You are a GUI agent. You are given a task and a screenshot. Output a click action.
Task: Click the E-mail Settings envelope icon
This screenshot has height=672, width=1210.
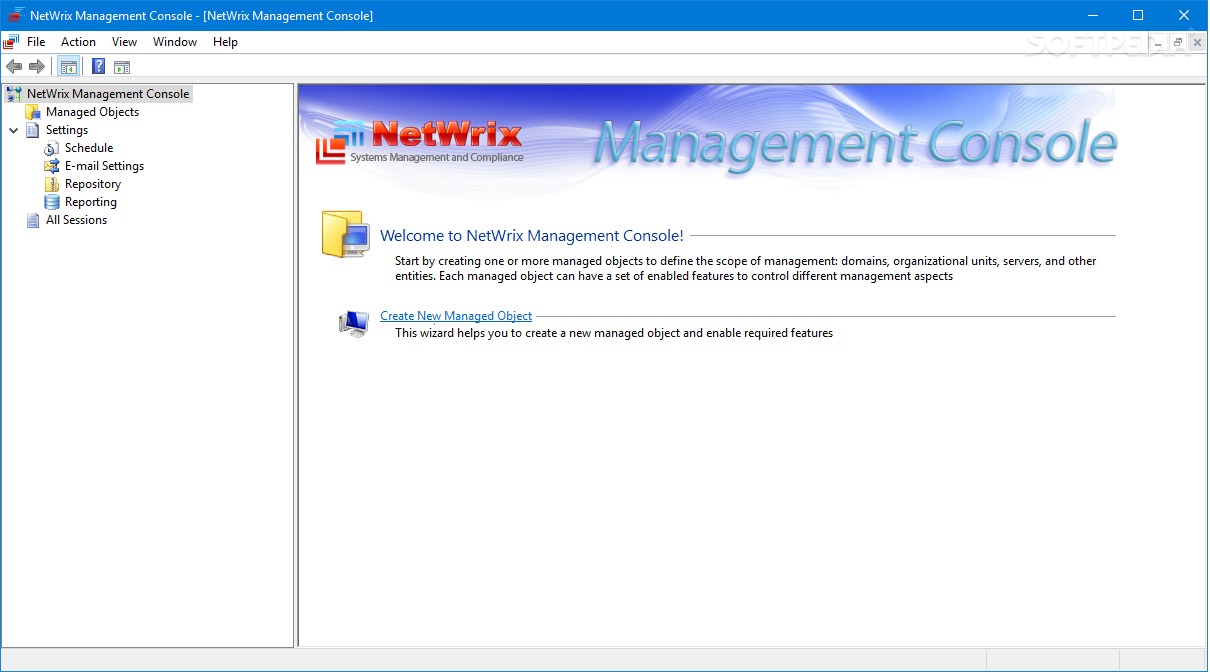[52, 166]
